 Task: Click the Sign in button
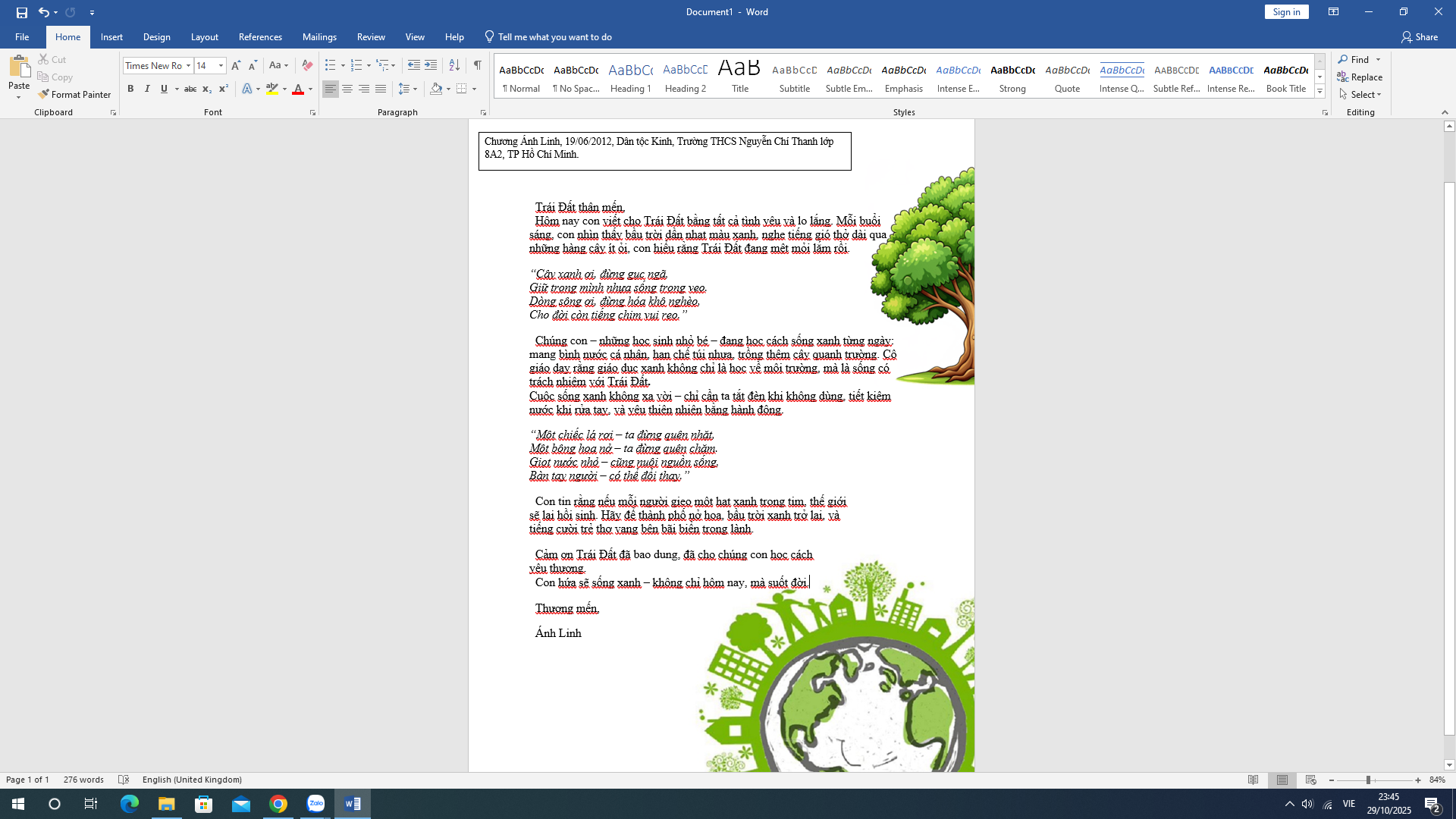click(1286, 12)
